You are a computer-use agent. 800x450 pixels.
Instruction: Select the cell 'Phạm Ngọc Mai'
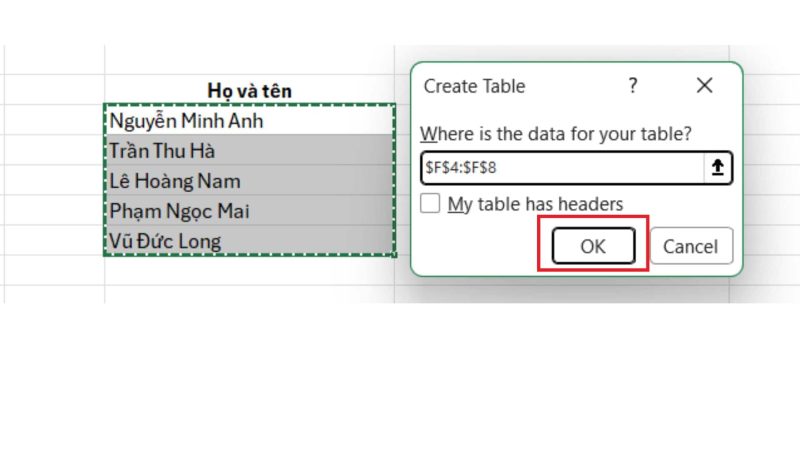[249, 210]
